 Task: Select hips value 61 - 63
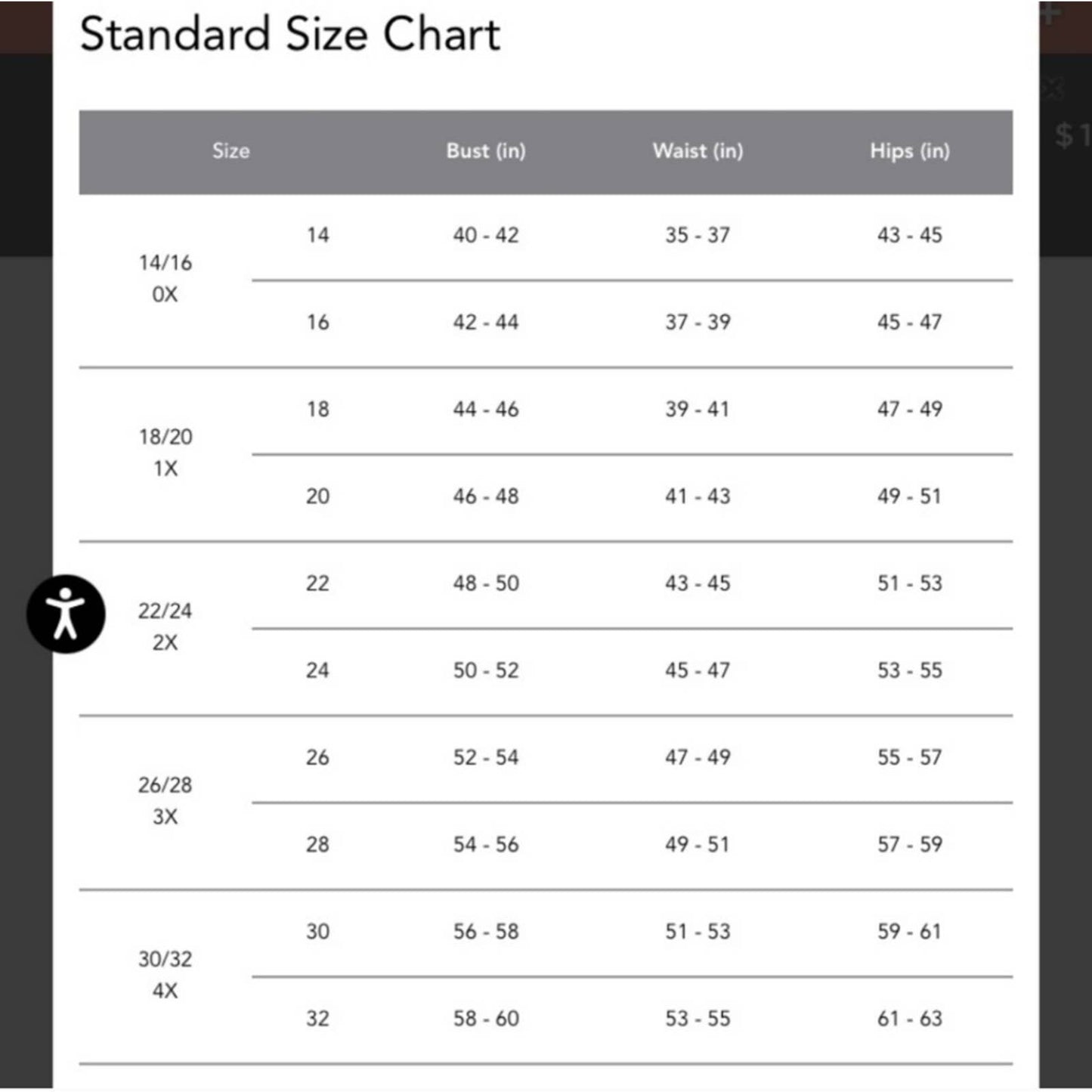point(909,1019)
